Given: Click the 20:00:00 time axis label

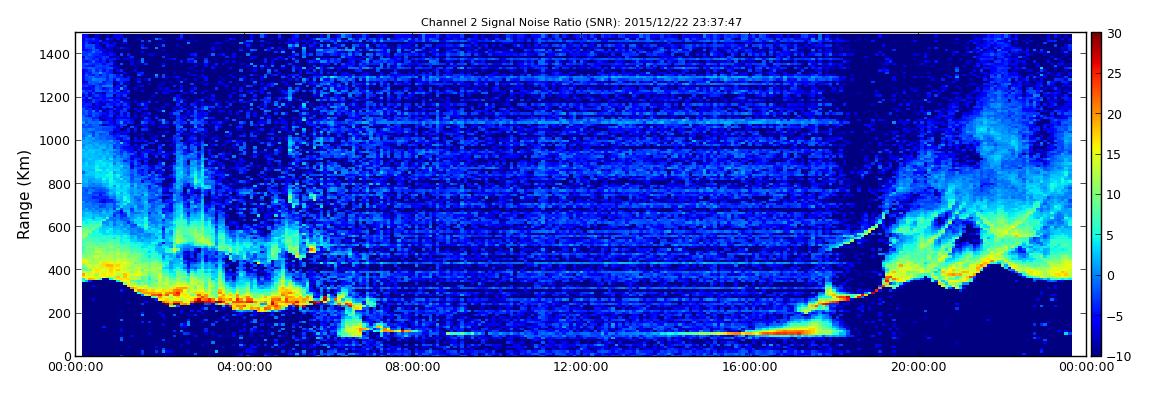Looking at the screenshot, I should click(917, 367).
